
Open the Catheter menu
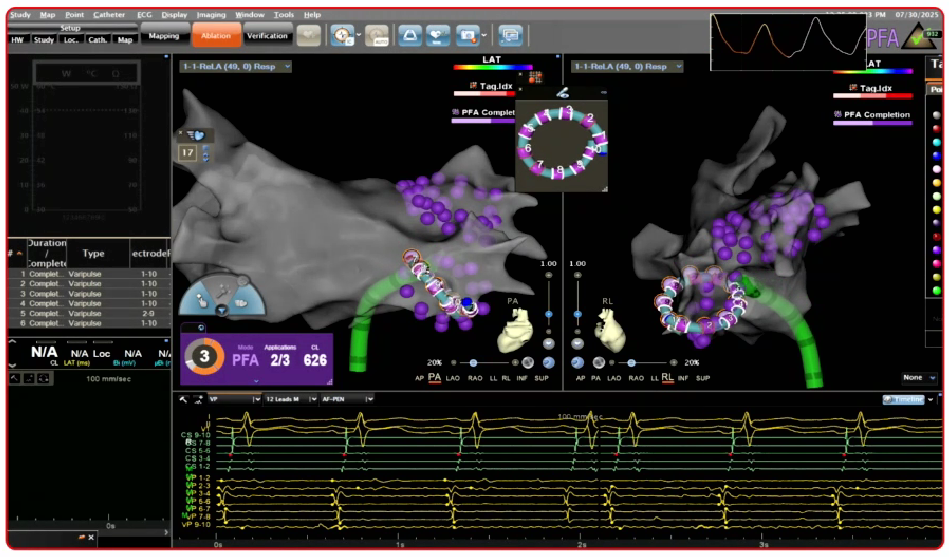(x=109, y=15)
